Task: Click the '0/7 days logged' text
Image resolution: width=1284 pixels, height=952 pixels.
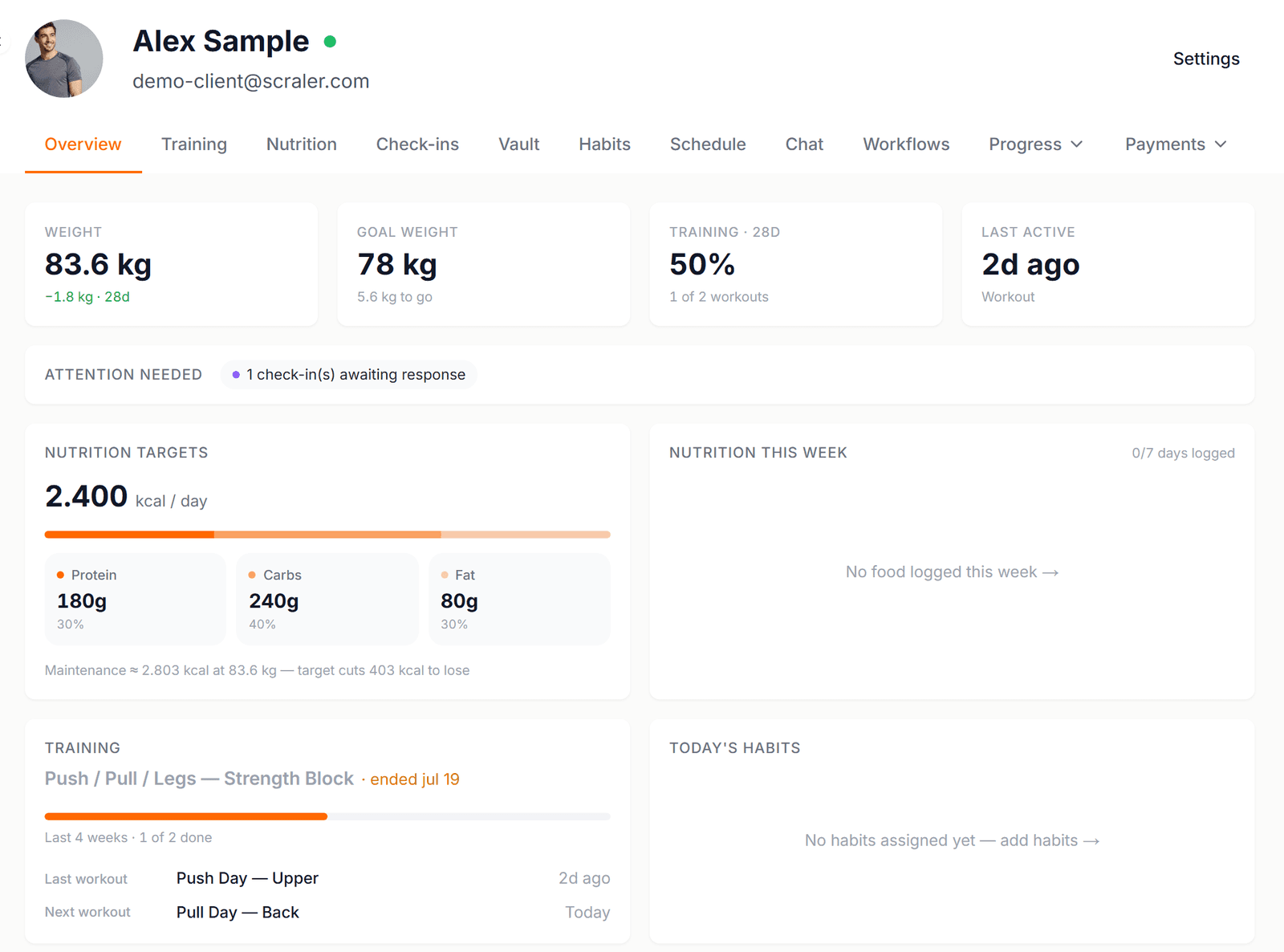Action: tap(1183, 453)
